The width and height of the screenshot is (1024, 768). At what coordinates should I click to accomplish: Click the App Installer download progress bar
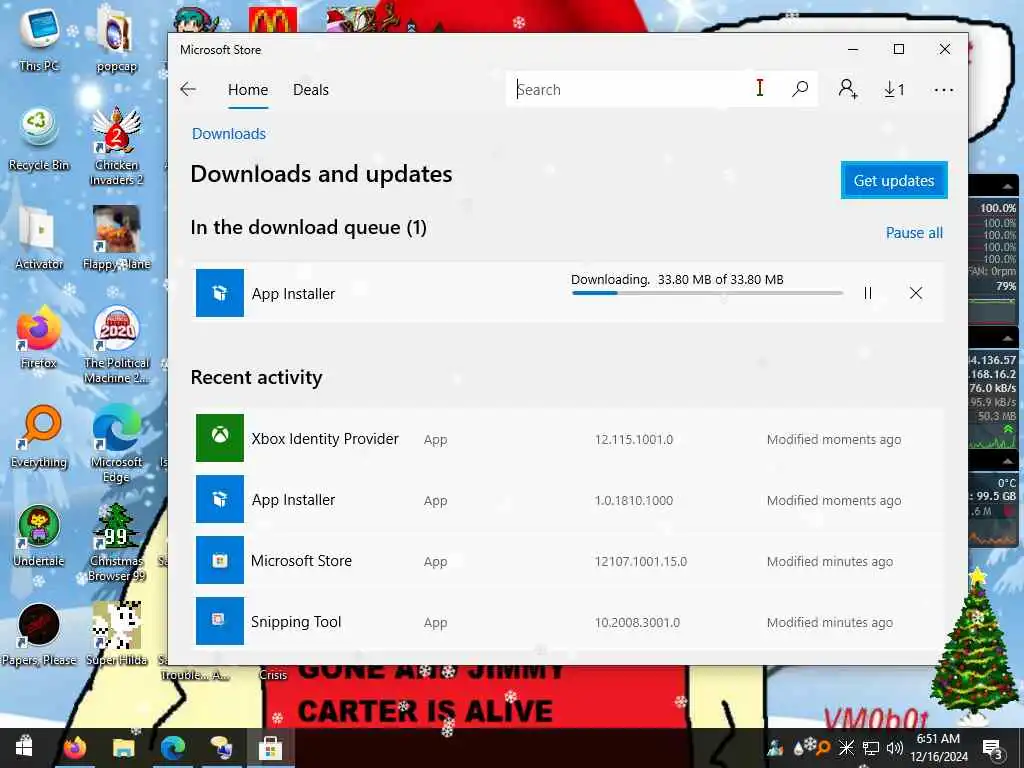click(707, 293)
